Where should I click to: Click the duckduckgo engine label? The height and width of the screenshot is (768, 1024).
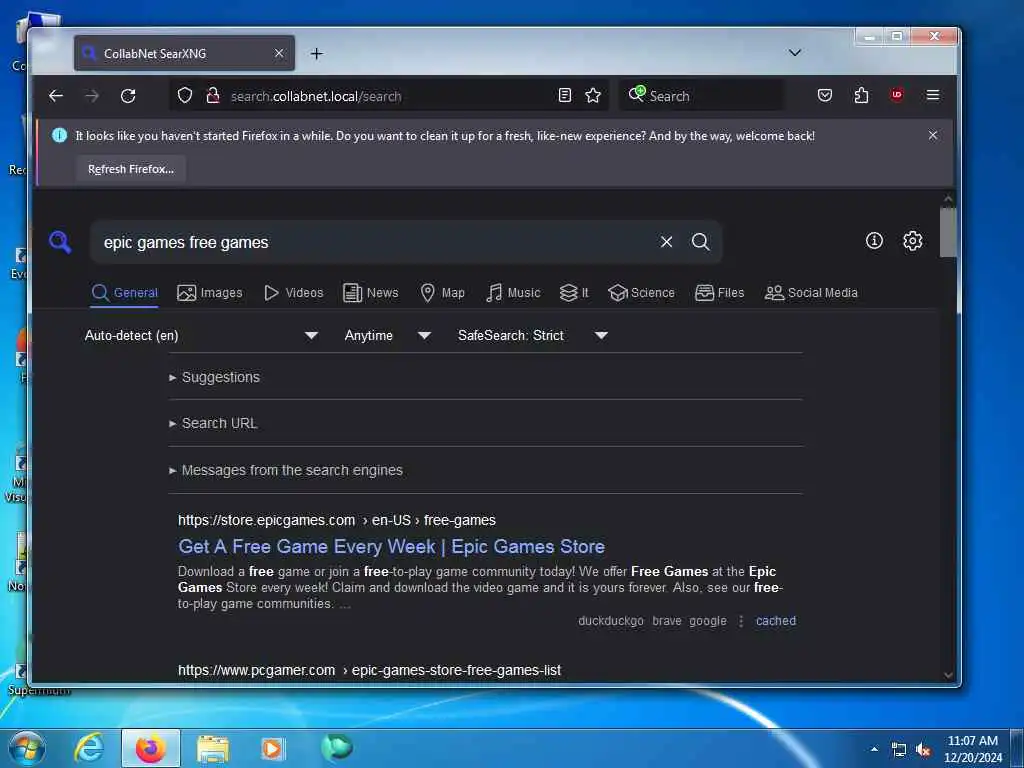tap(611, 621)
